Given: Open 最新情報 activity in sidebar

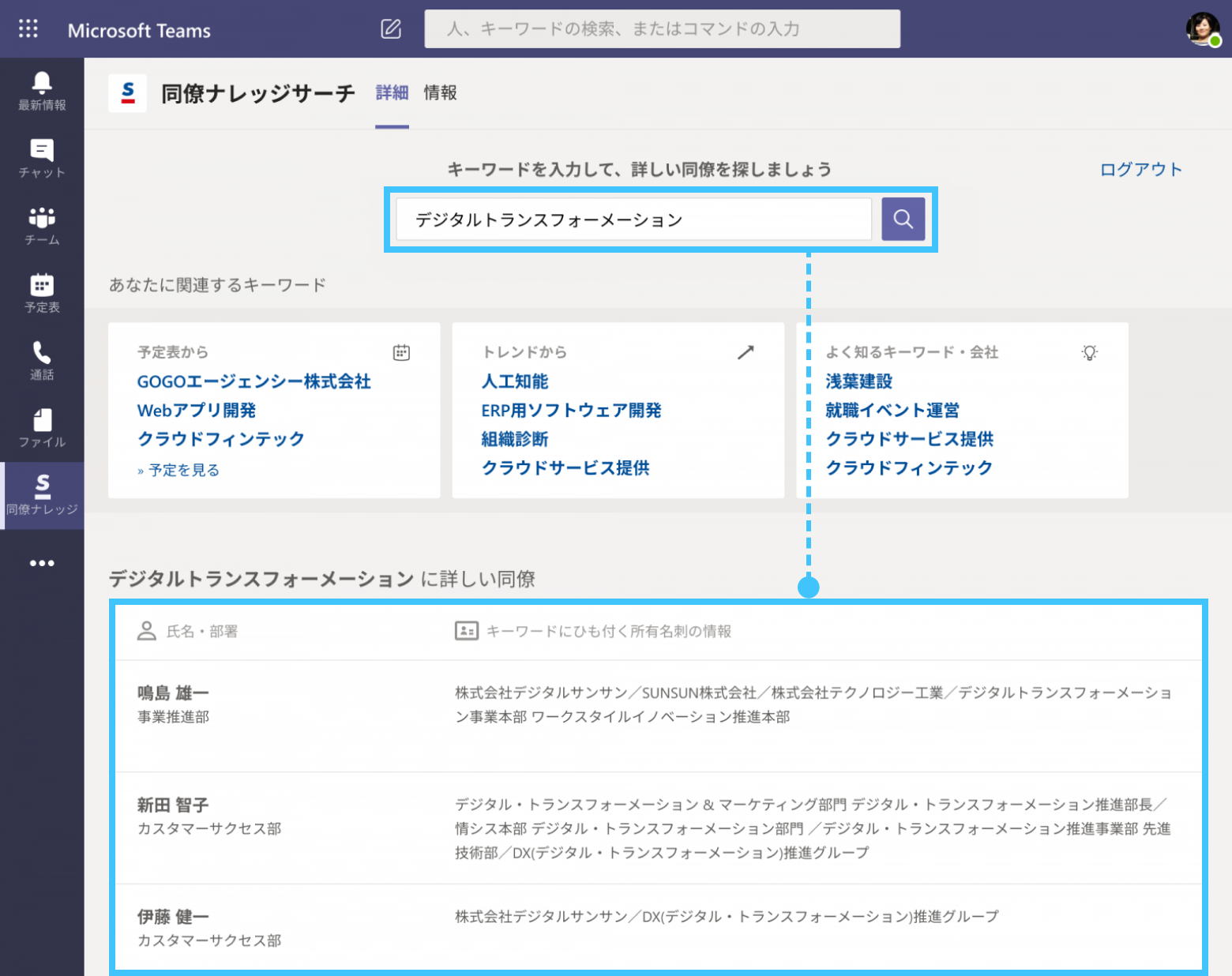Looking at the screenshot, I should point(42,91).
